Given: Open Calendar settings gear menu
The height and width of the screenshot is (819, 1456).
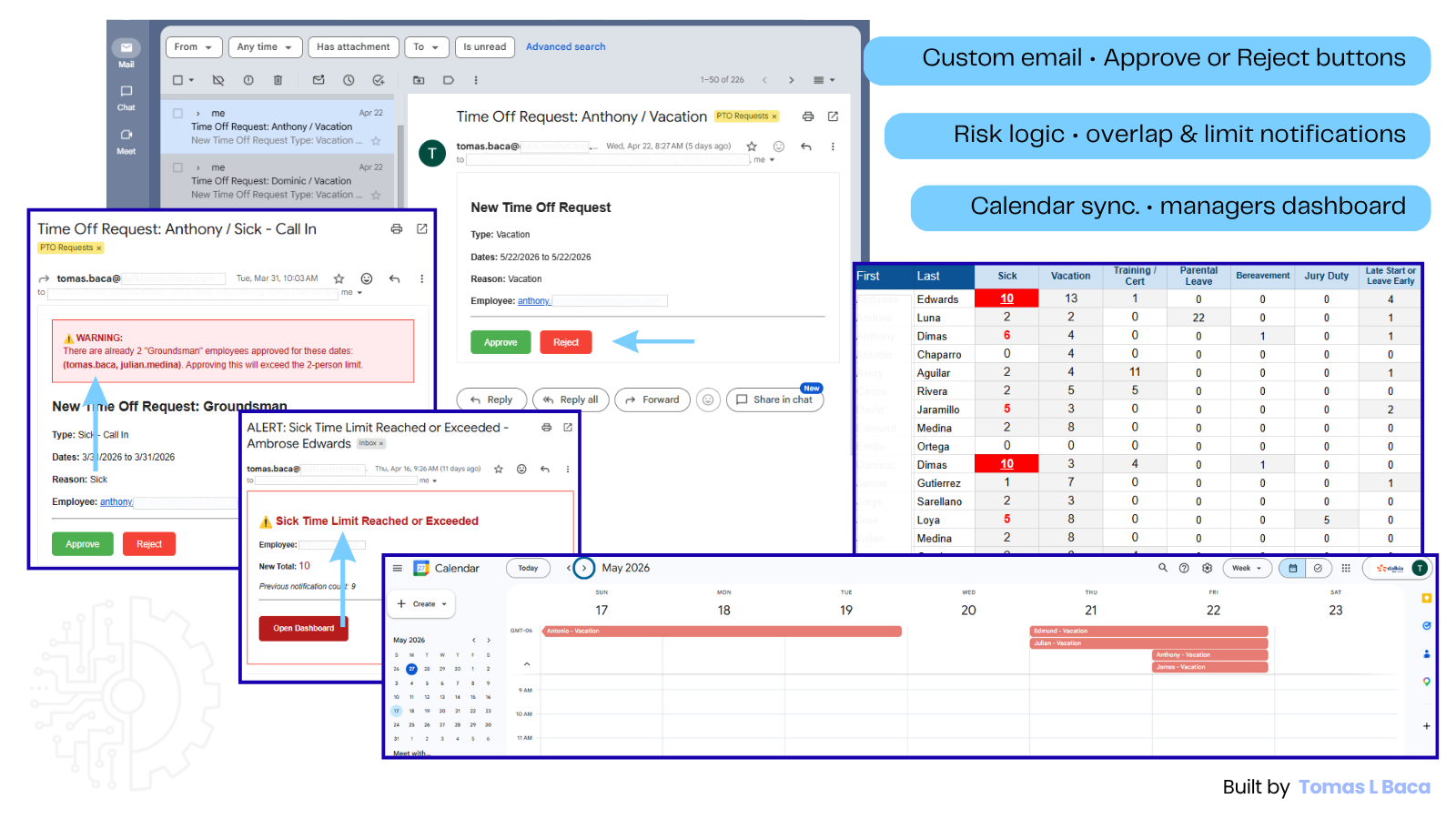Looking at the screenshot, I should click(1207, 568).
